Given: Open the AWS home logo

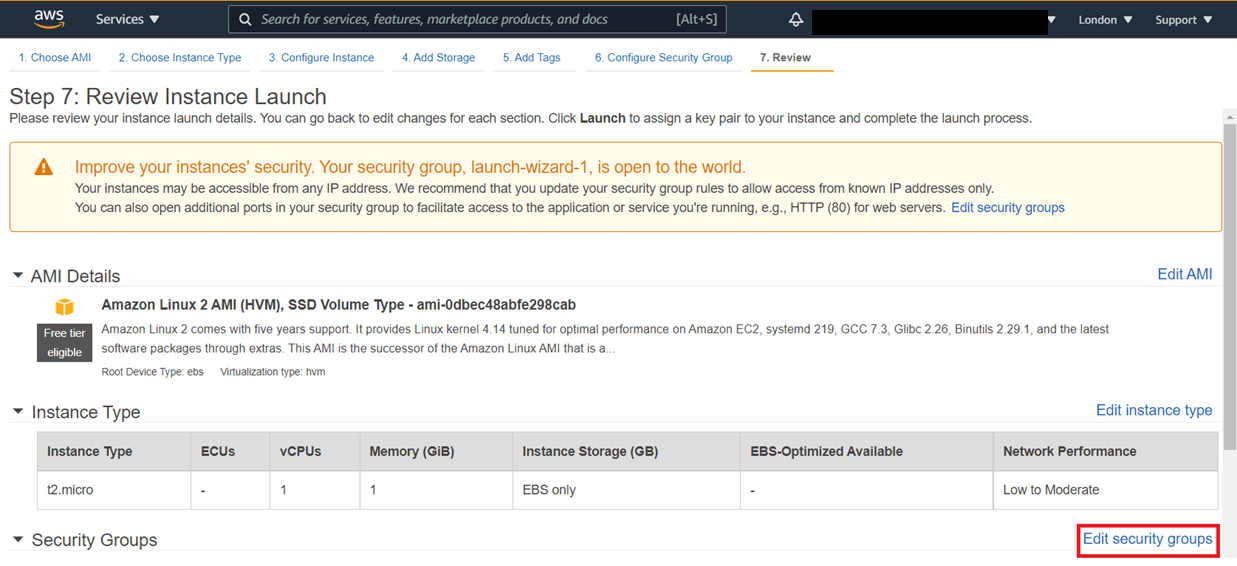Looking at the screenshot, I should click(x=49, y=19).
